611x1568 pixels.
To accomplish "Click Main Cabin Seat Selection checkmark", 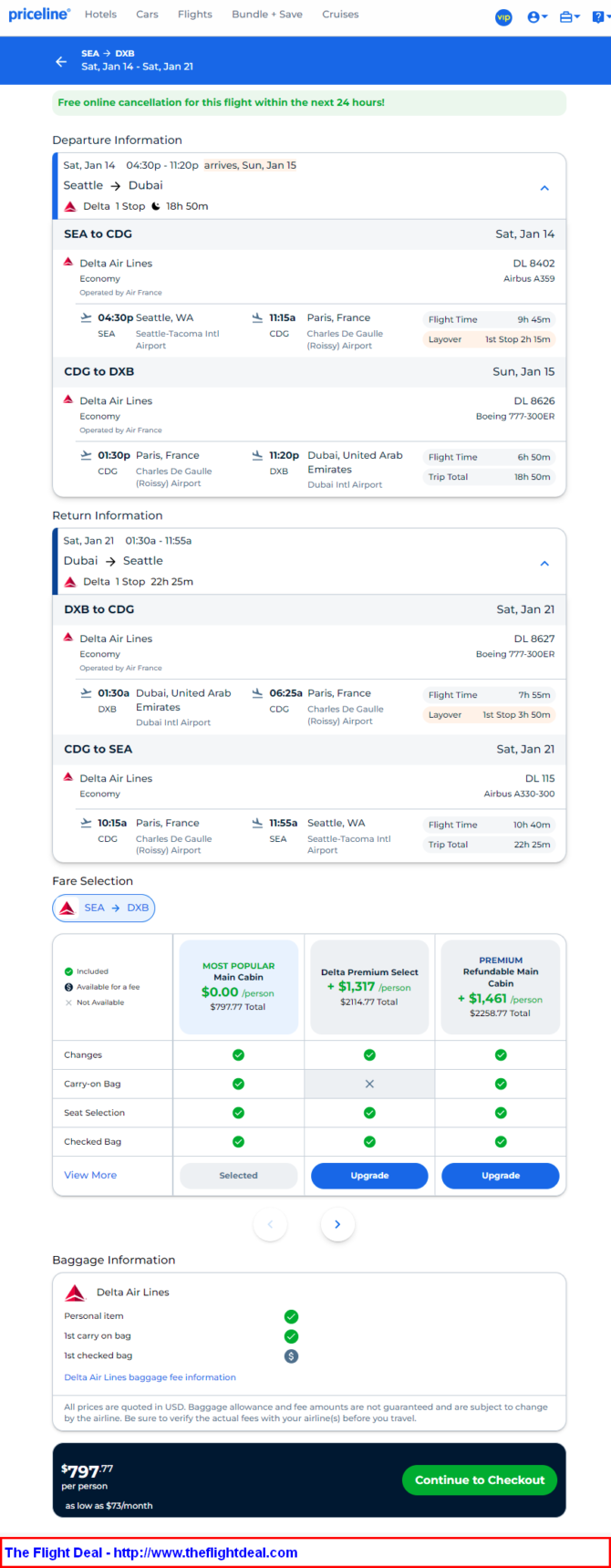I will [x=238, y=1113].
